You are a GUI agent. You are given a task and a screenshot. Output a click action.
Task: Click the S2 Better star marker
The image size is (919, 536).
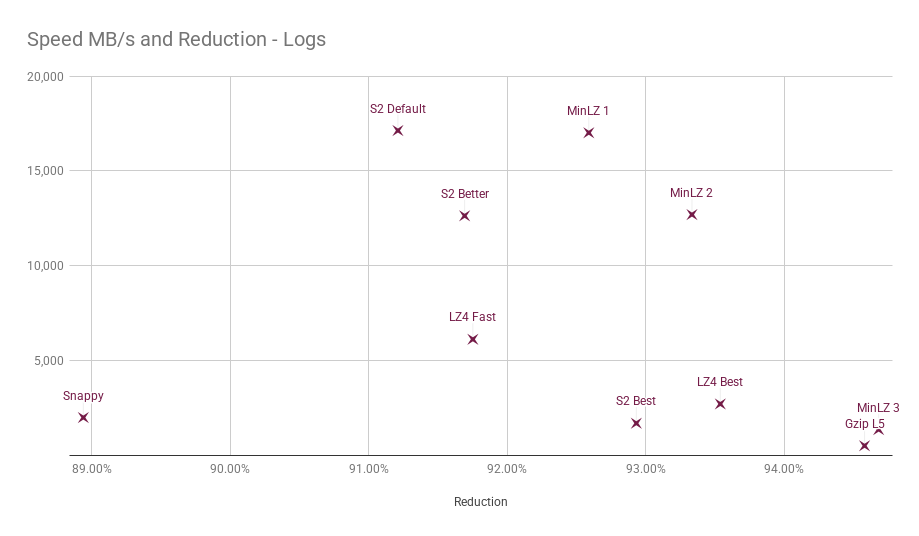(x=465, y=216)
